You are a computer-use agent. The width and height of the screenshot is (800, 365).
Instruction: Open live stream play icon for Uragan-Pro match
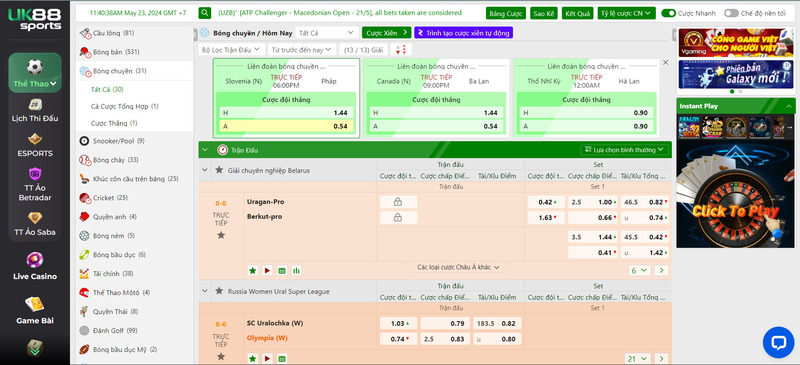[x=267, y=271]
